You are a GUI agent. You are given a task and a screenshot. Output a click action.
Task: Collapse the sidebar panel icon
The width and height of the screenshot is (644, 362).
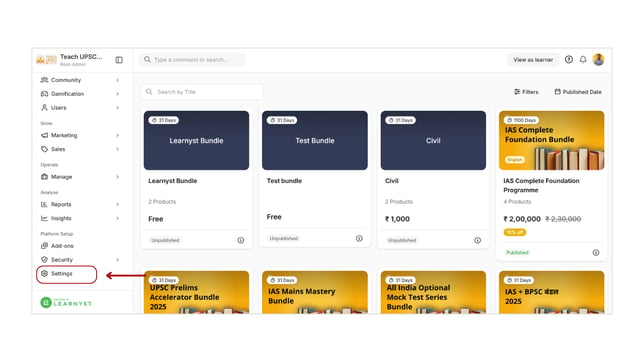pyautogui.click(x=119, y=60)
